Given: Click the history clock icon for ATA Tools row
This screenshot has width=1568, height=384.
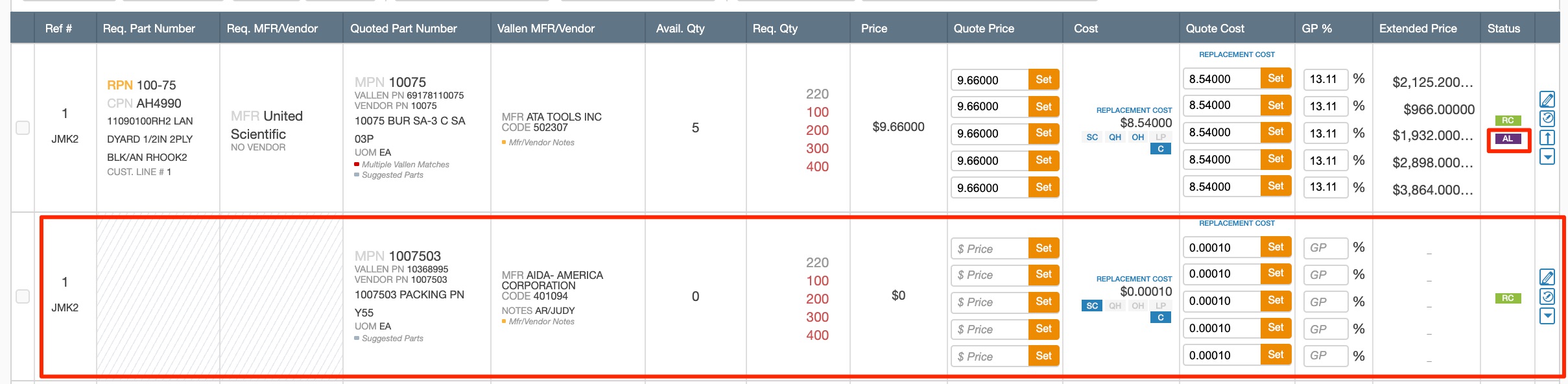Looking at the screenshot, I should 1547,118.
